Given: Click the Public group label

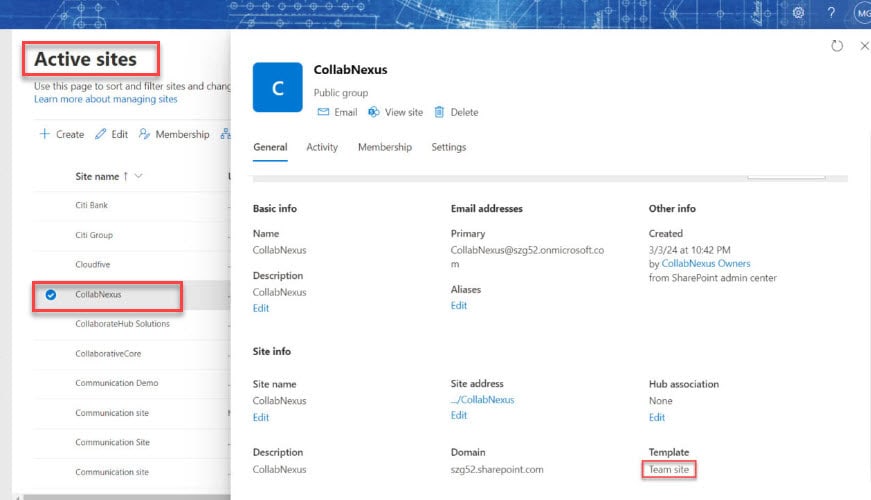Looking at the screenshot, I should [x=341, y=93].
